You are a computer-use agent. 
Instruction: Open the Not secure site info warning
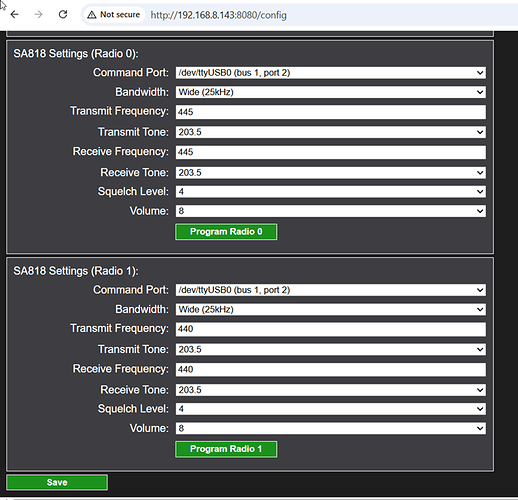(114, 15)
